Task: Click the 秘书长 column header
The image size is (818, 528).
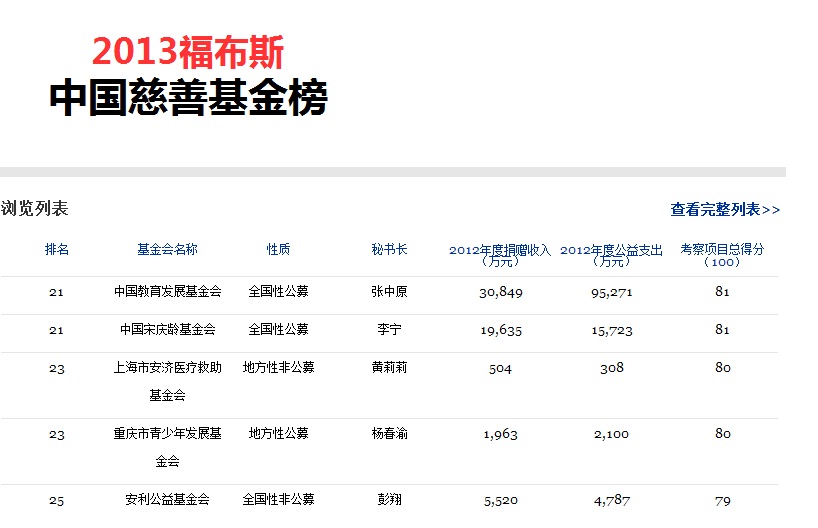Action: (389, 249)
